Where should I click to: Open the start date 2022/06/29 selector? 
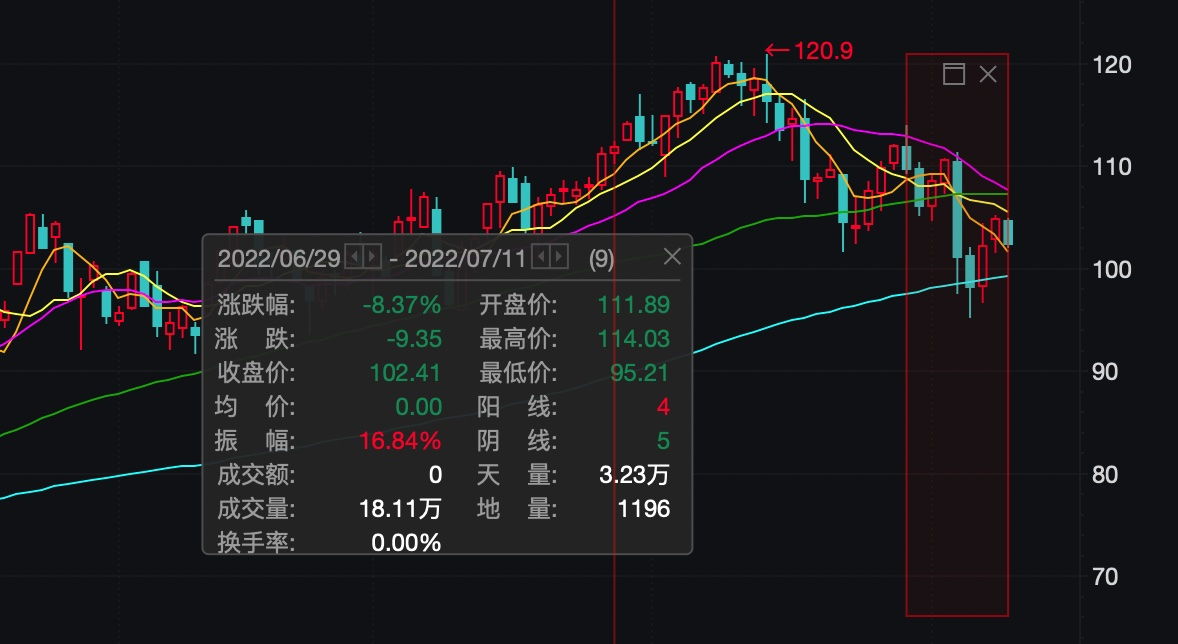280,257
